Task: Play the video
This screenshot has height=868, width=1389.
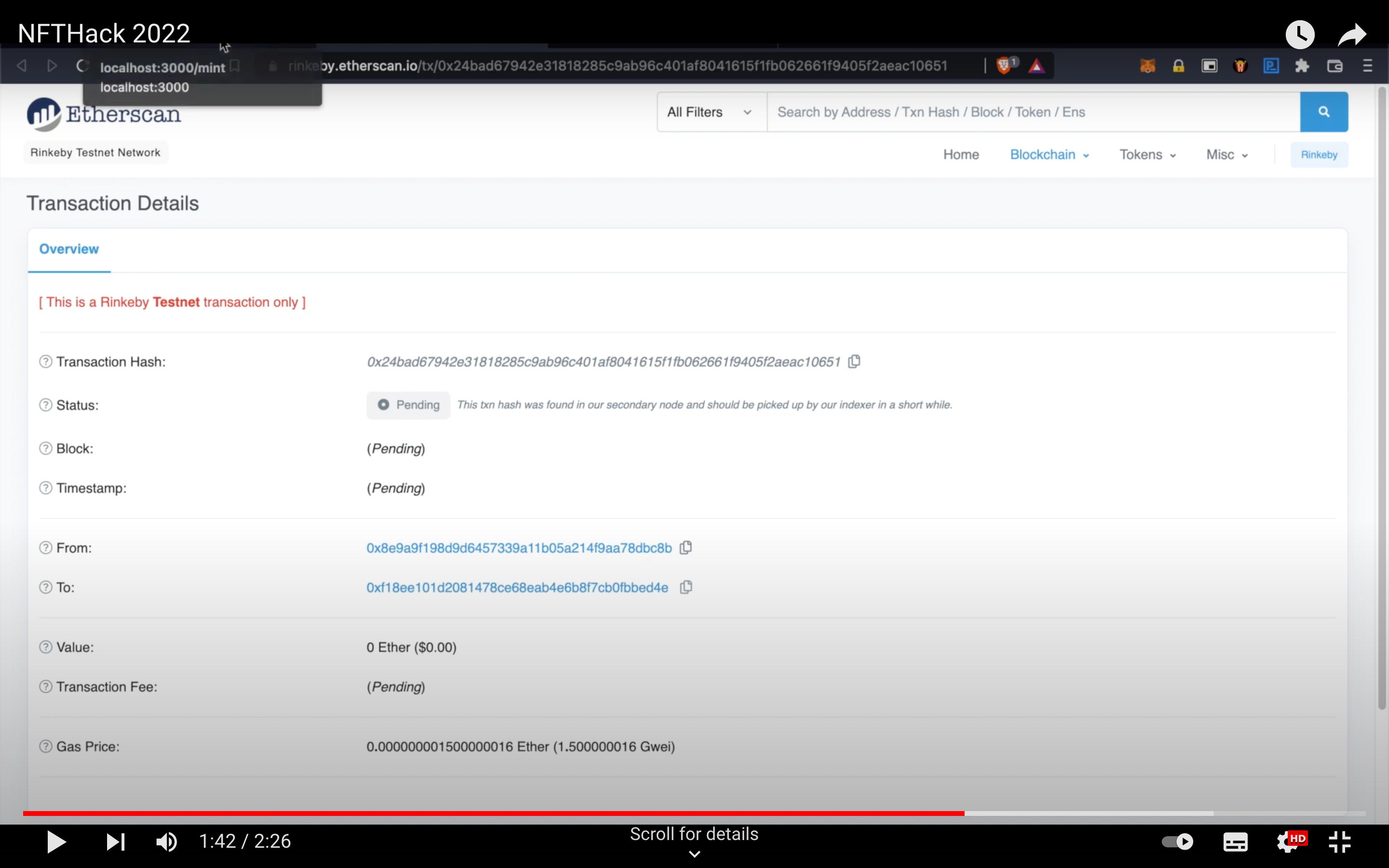Action: 55,841
